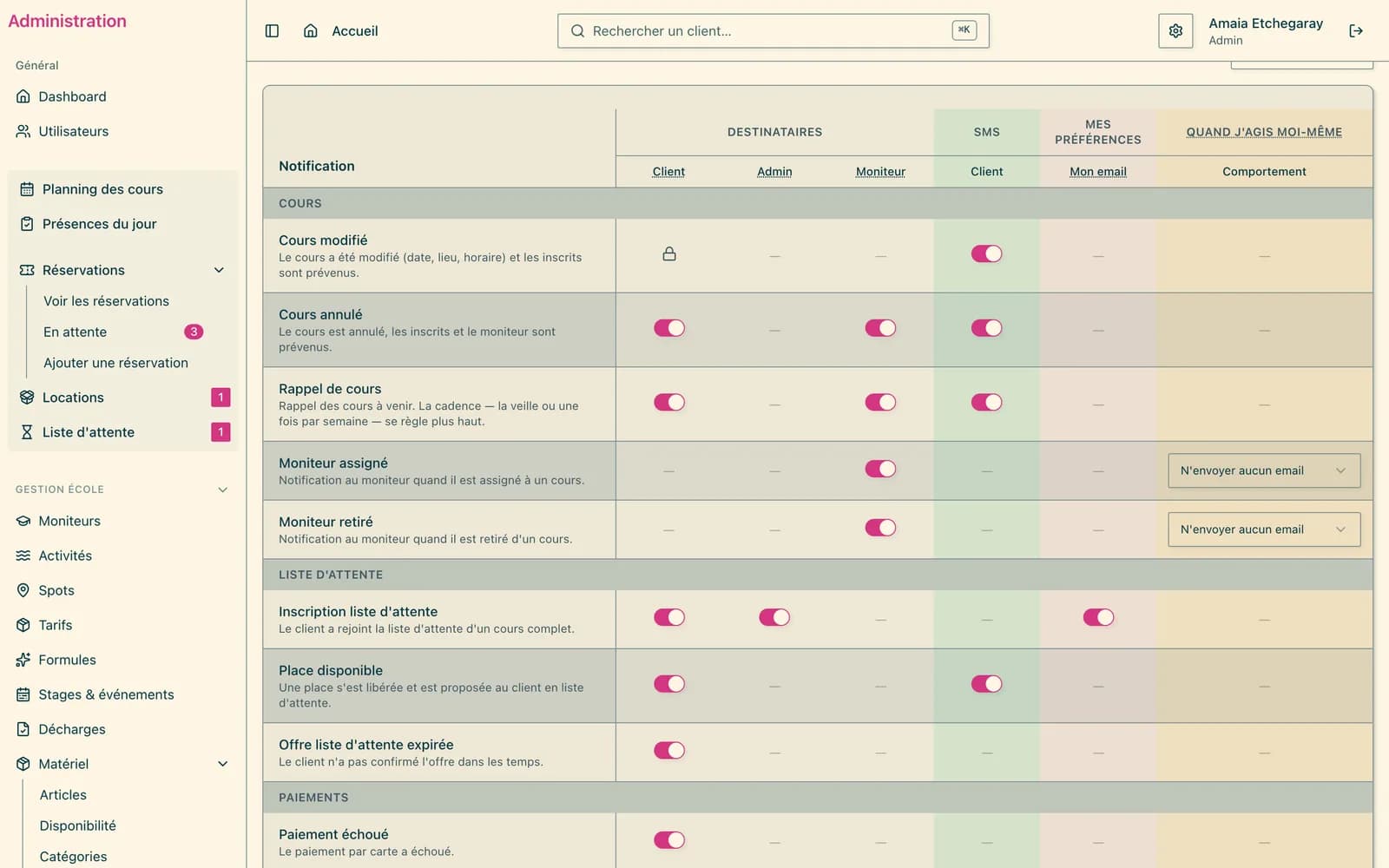The image size is (1389, 868).
Task: Open settings gear icon
Action: tap(1175, 31)
